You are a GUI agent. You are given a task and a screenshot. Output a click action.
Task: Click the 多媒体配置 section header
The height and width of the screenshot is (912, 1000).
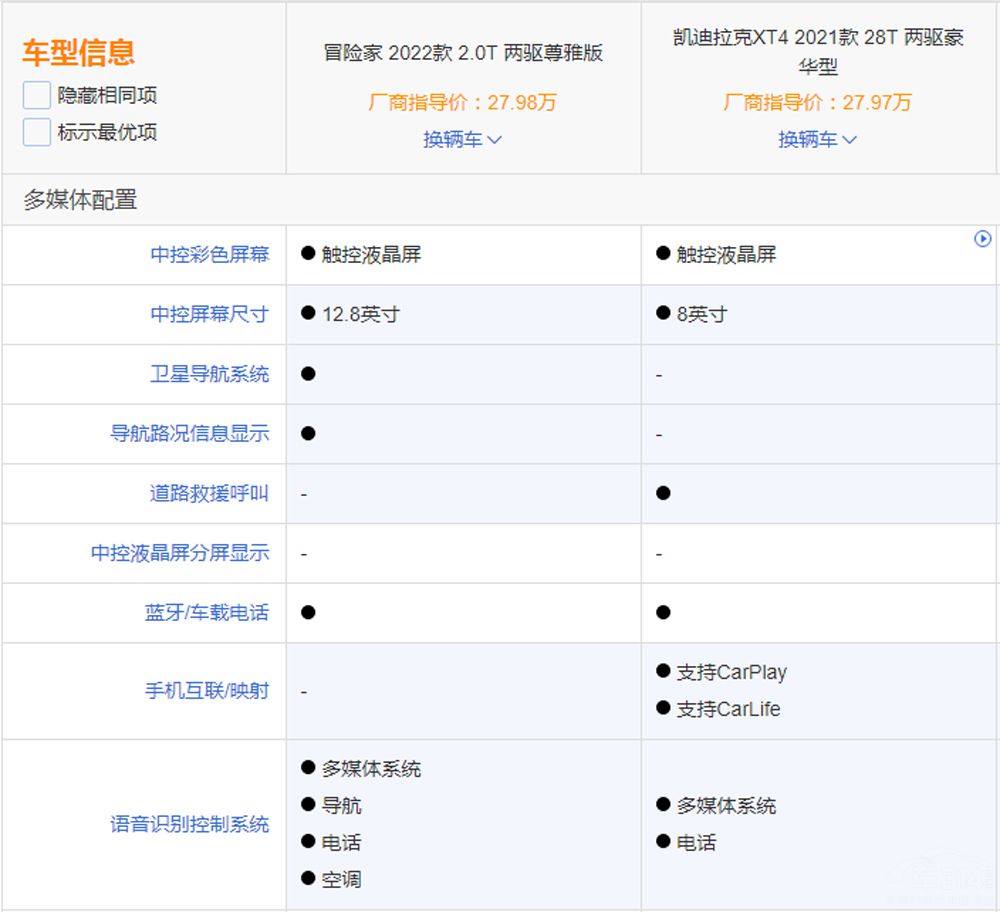80,200
